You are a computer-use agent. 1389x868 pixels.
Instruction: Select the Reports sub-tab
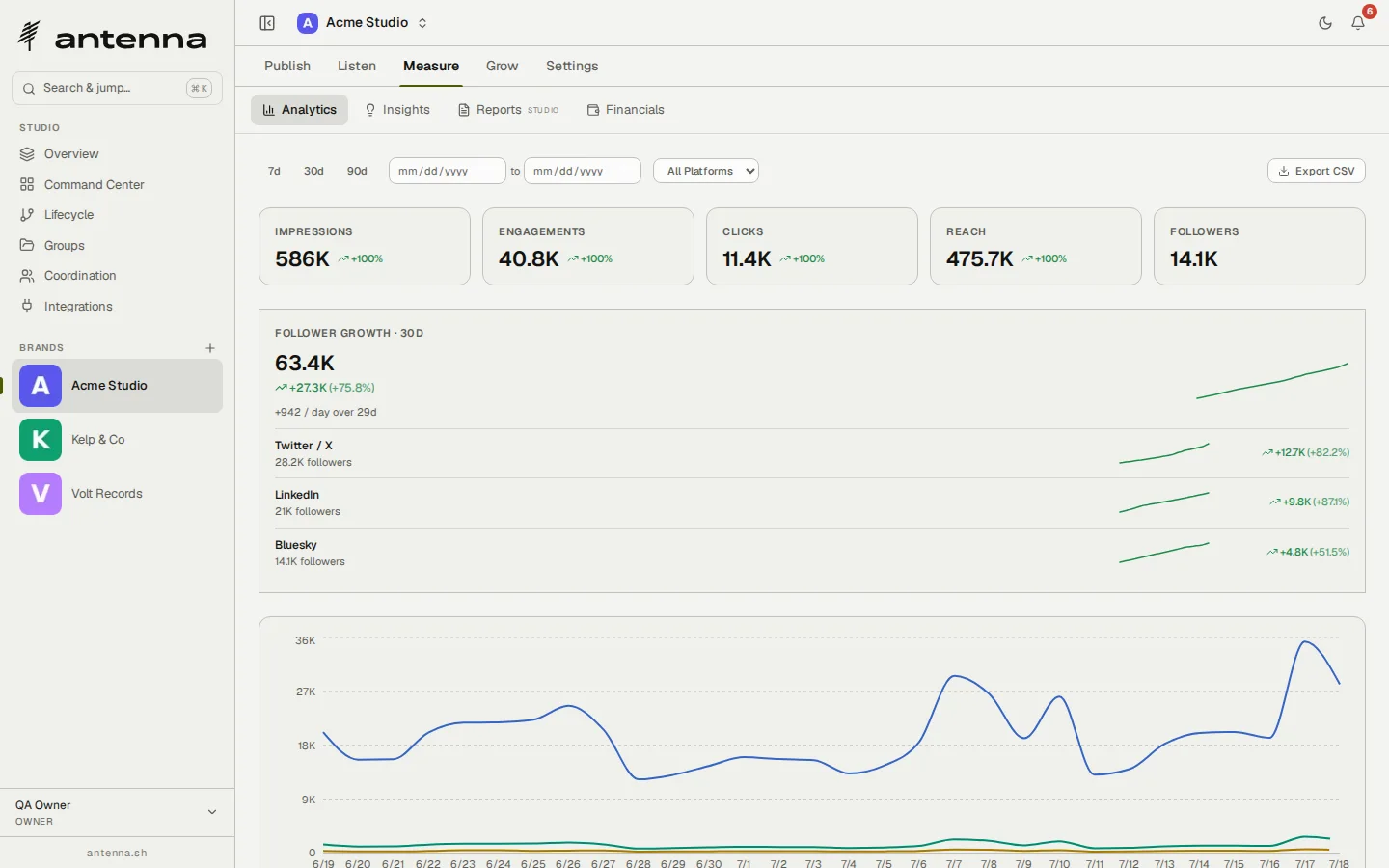click(508, 110)
